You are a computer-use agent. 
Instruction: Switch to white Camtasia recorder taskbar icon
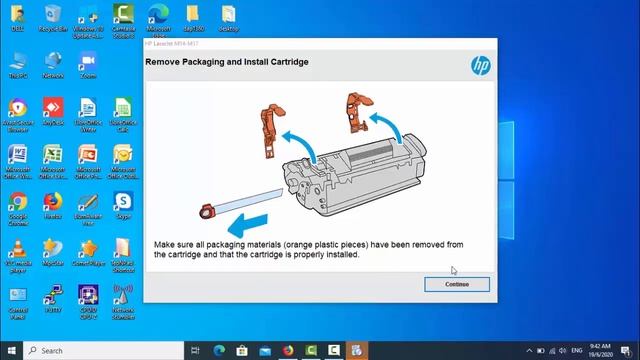point(334,351)
